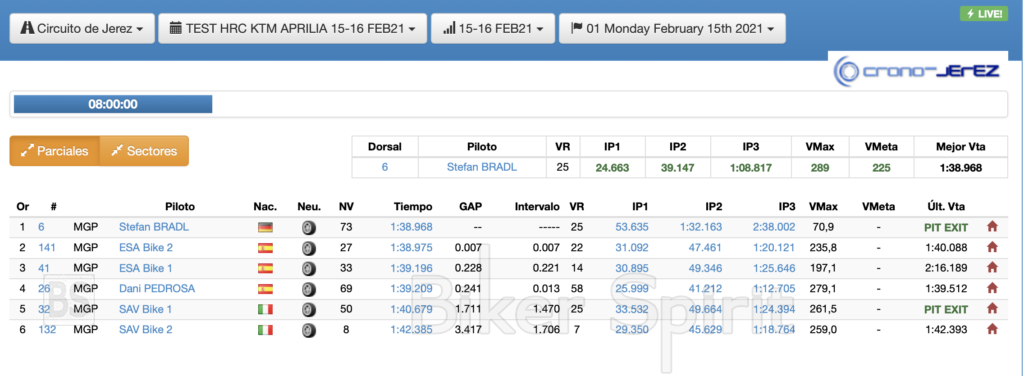Viewport: 1024px width, 376px height.
Task: Click the green IP1 value 24.663
Action: 612,168
